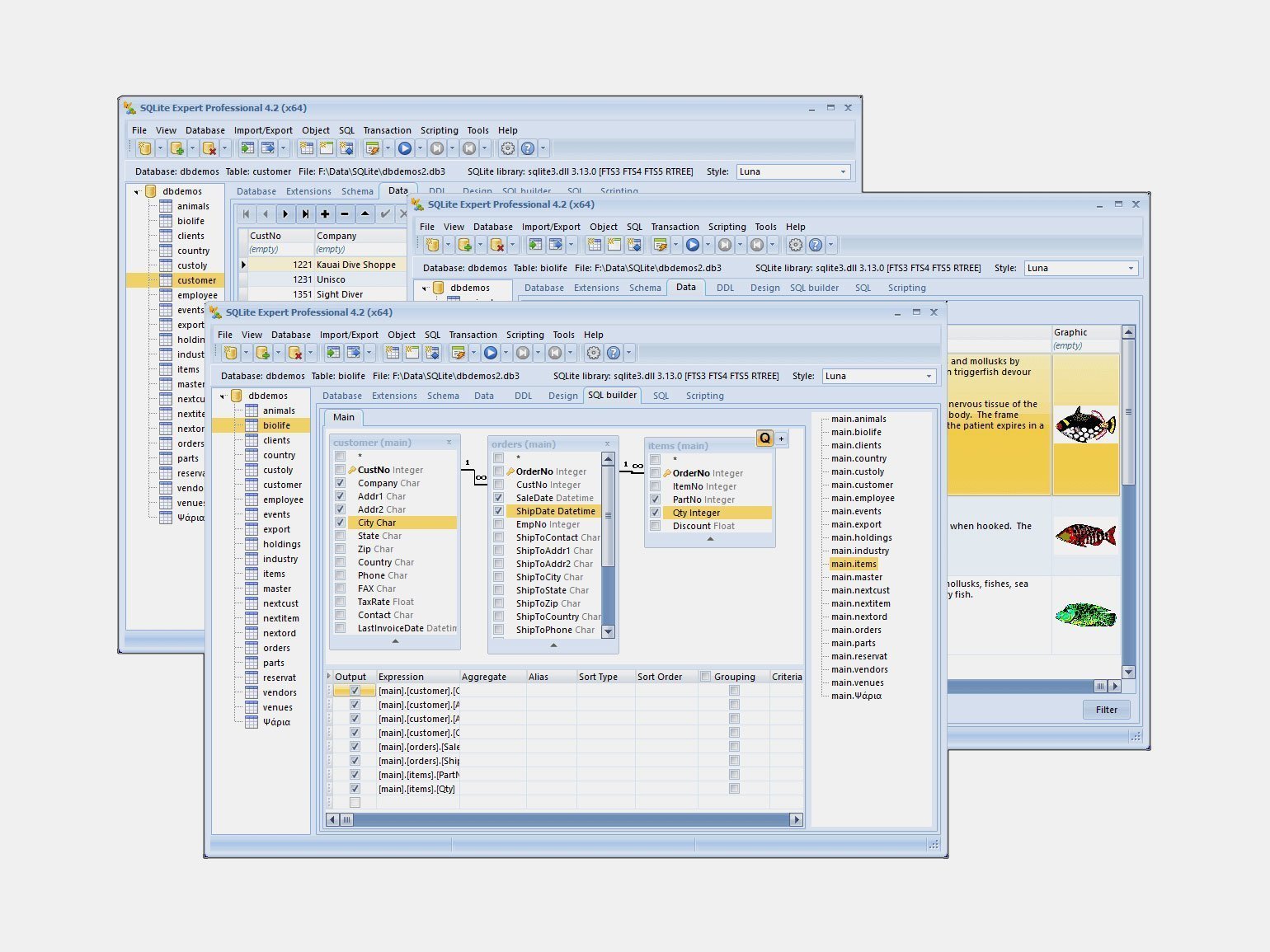Select the vendors table in the front window tree
This screenshot has height=952, width=1270.
coord(280,692)
